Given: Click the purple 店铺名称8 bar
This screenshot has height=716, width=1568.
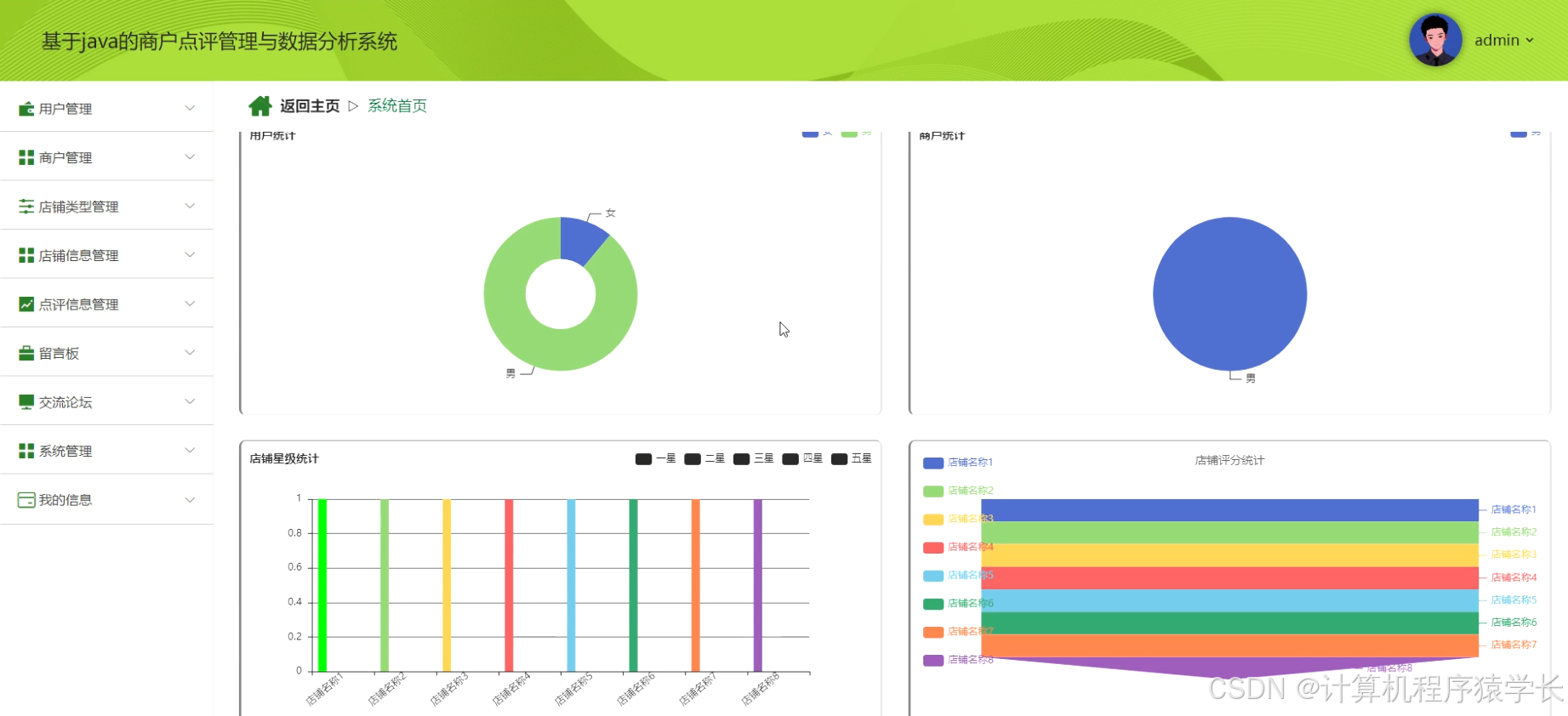Looking at the screenshot, I should [x=758, y=585].
